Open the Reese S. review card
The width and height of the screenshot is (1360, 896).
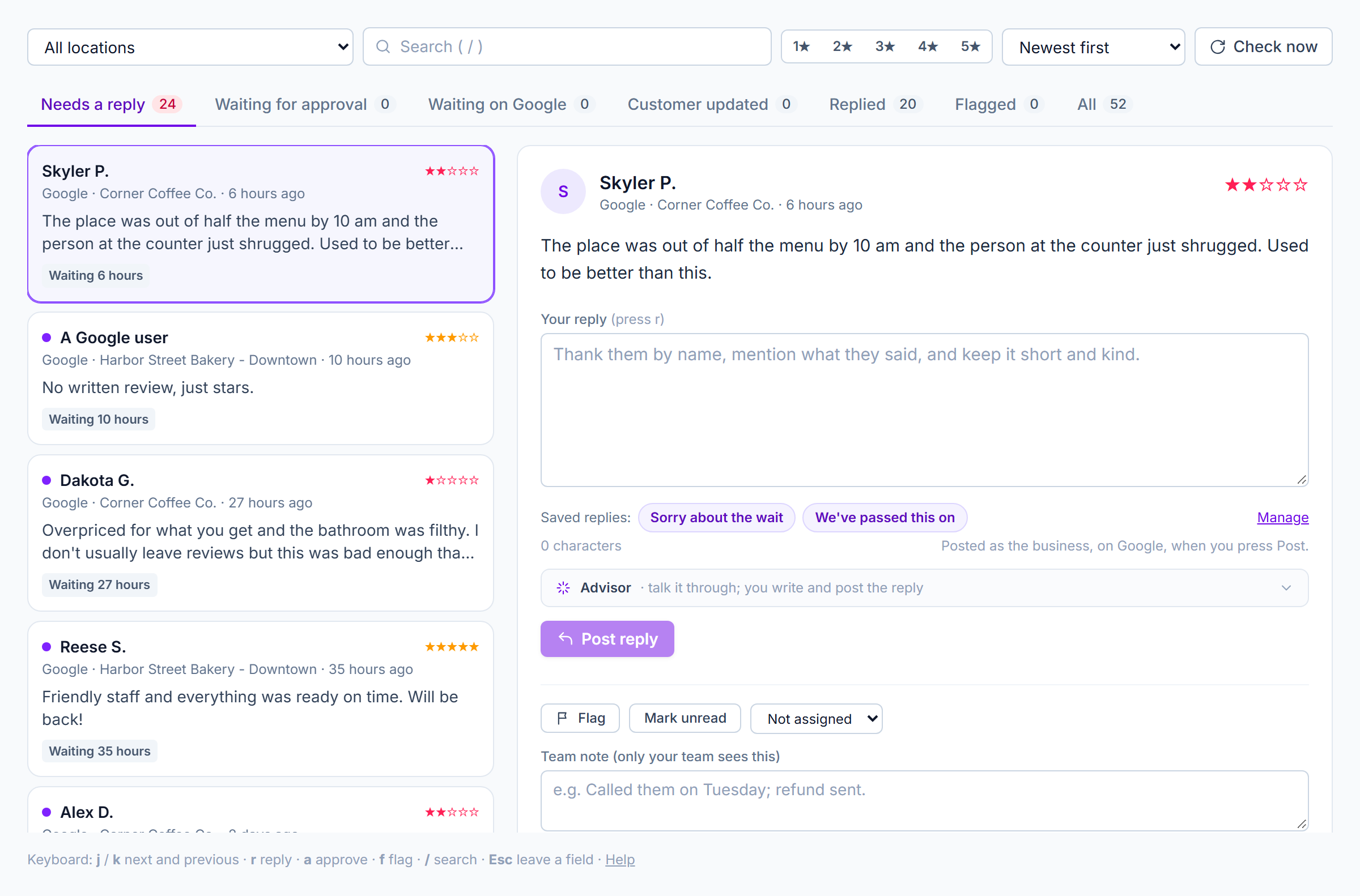[261, 699]
